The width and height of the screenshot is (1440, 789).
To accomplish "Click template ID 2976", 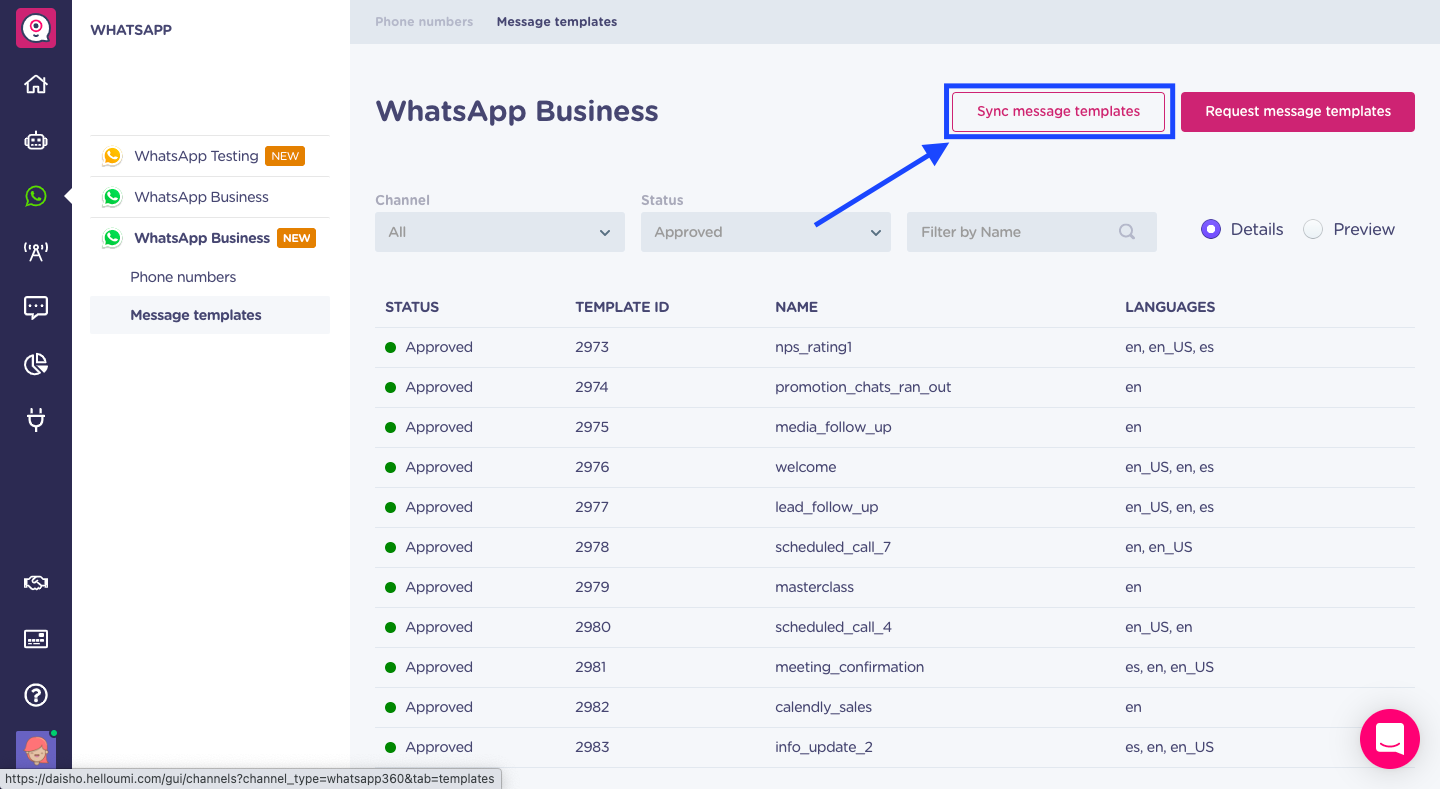I will coord(592,467).
